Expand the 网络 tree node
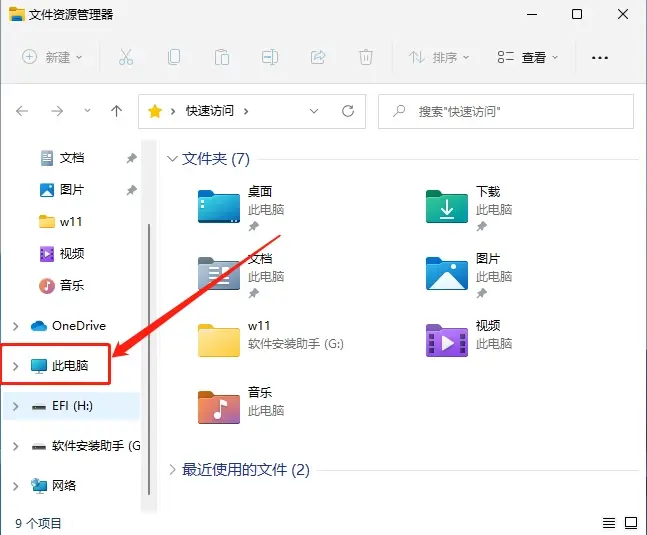The image size is (647, 535). point(16,486)
